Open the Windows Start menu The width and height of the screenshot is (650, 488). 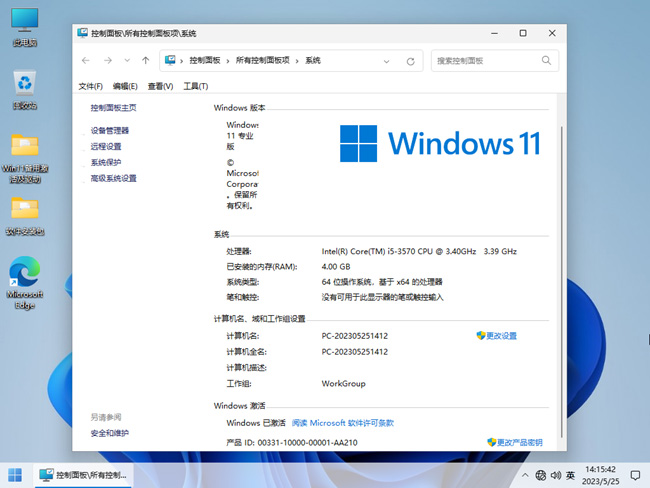click(15, 475)
